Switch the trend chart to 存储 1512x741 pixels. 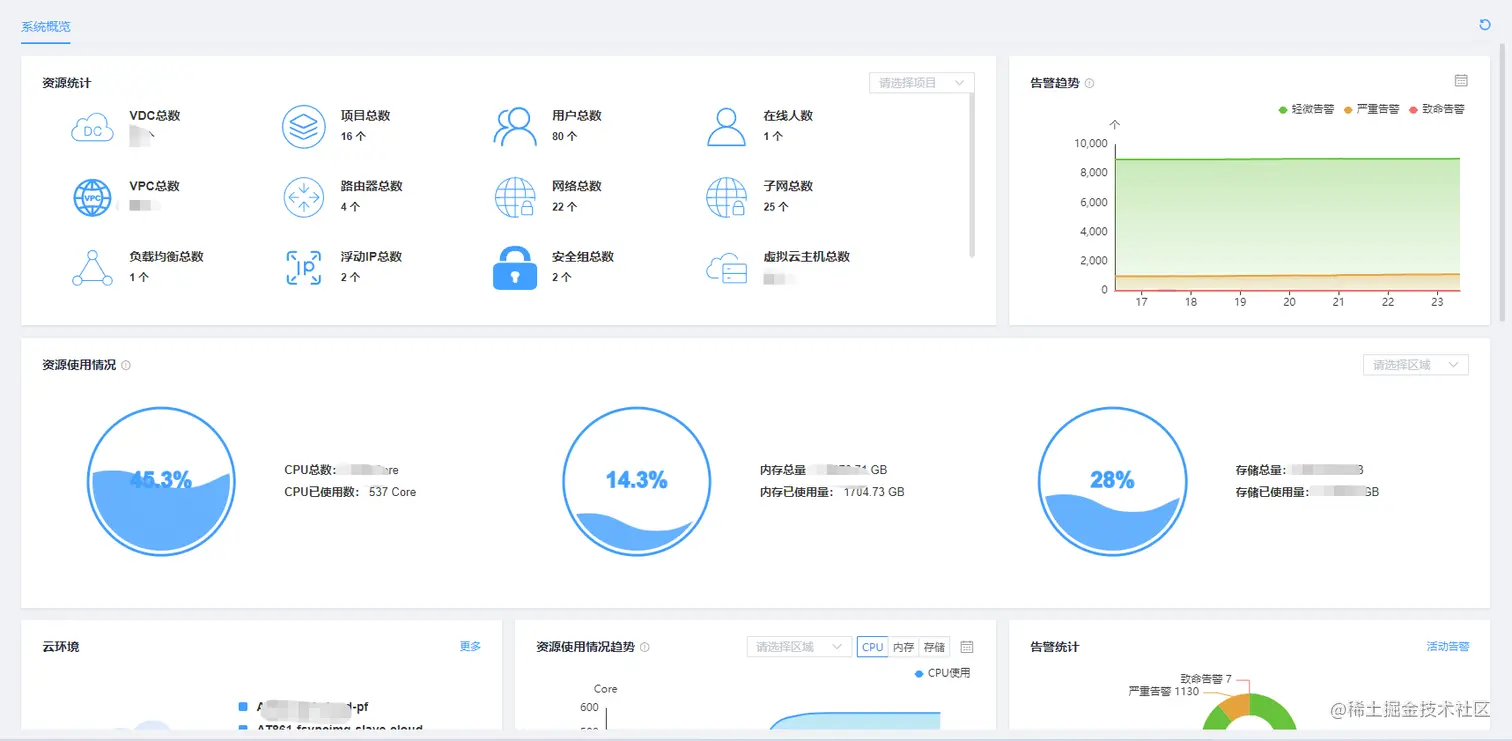(x=934, y=647)
